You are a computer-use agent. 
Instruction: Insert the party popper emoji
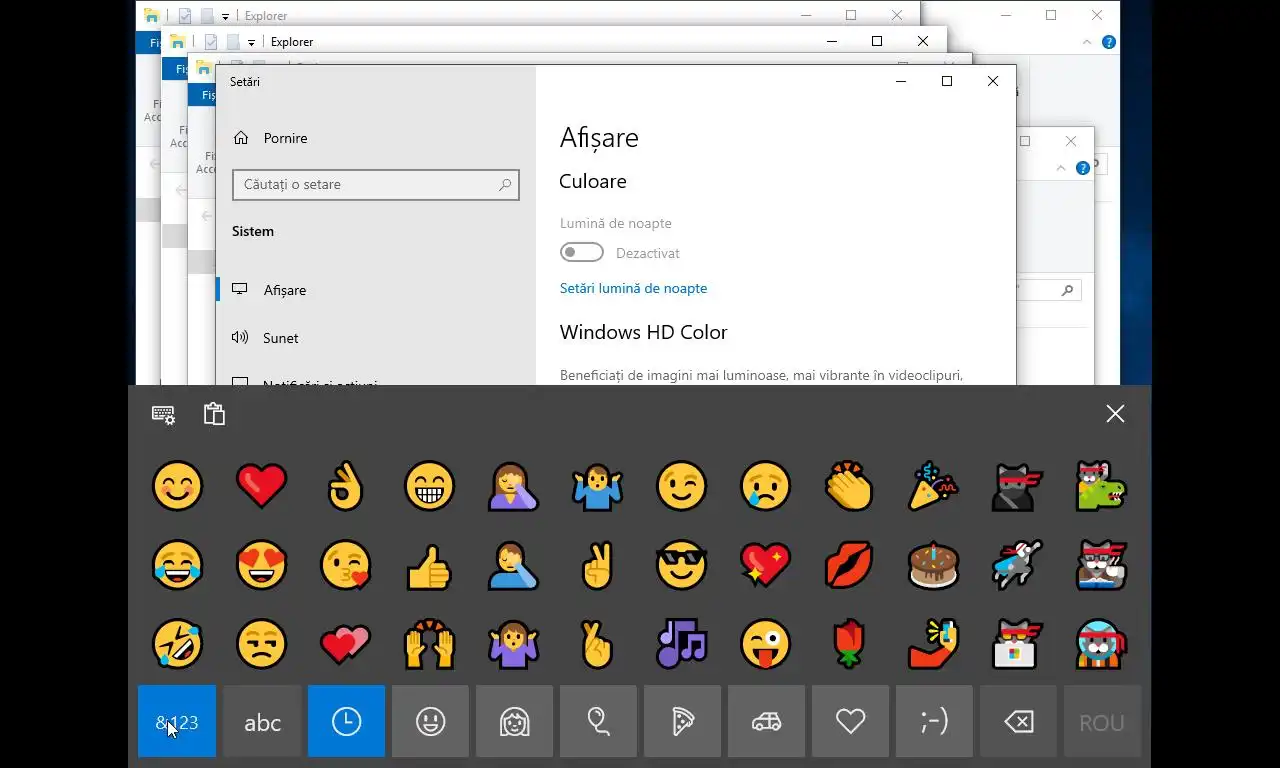[933, 487]
